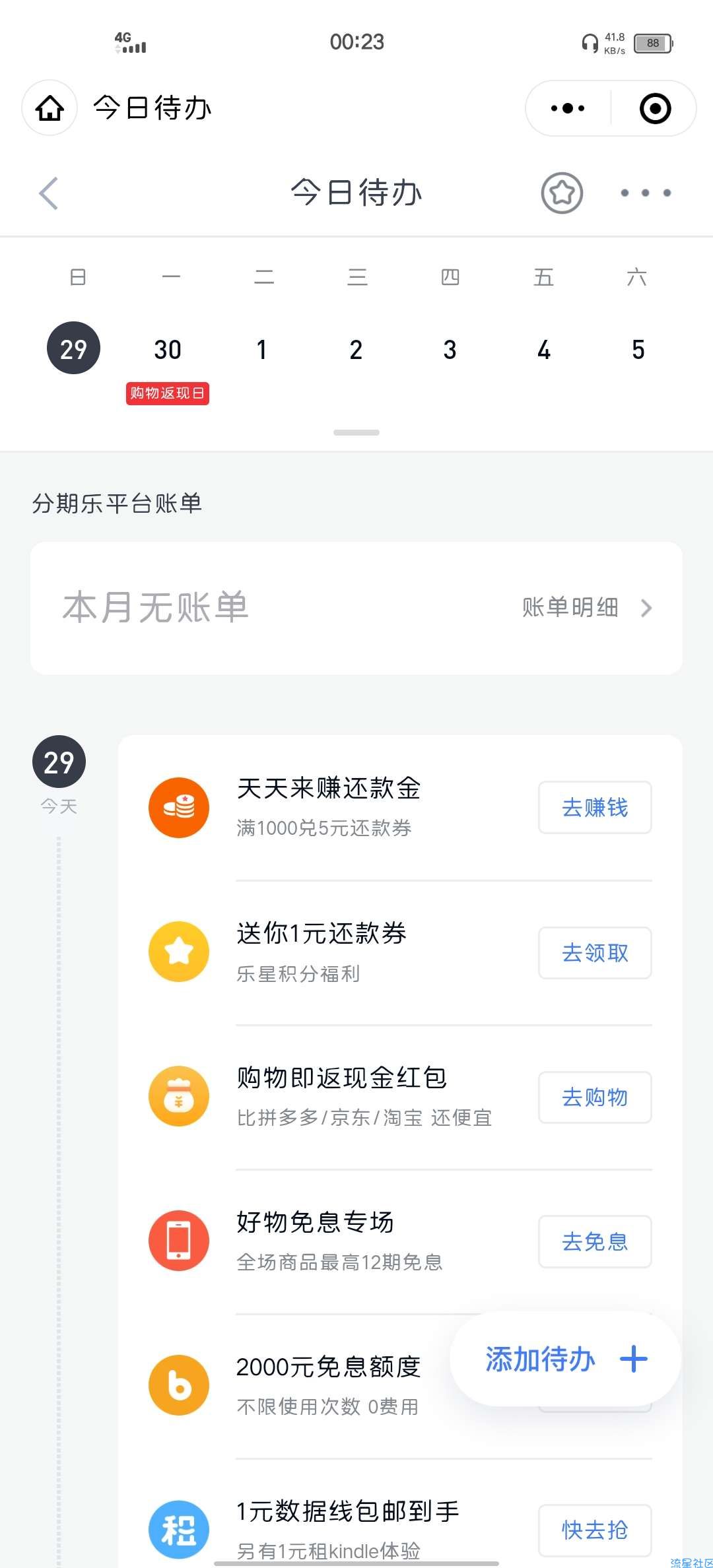
Task: Open the gray three-dot more options
Action: pyautogui.click(x=646, y=193)
